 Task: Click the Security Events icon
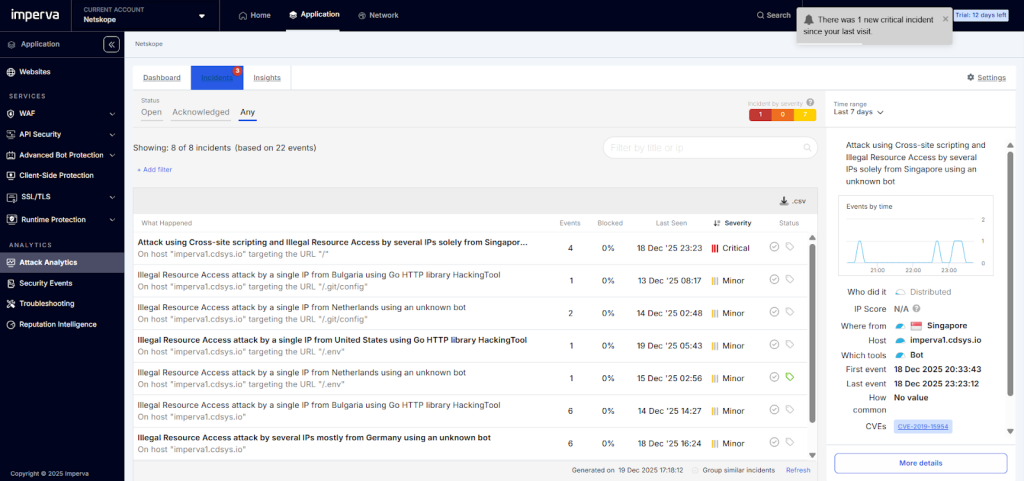[x=11, y=283]
